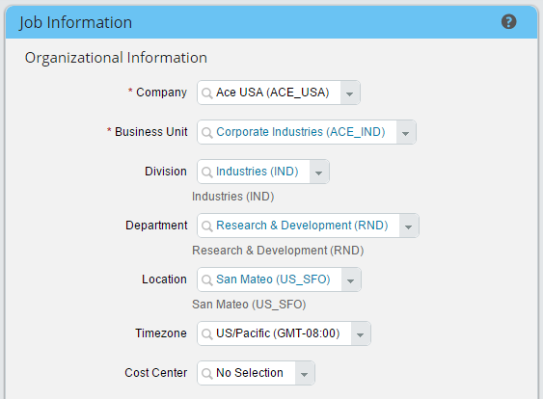This screenshot has width=543, height=399.
Task: Click the Research & Development (RND) field value
Action: 302,225
